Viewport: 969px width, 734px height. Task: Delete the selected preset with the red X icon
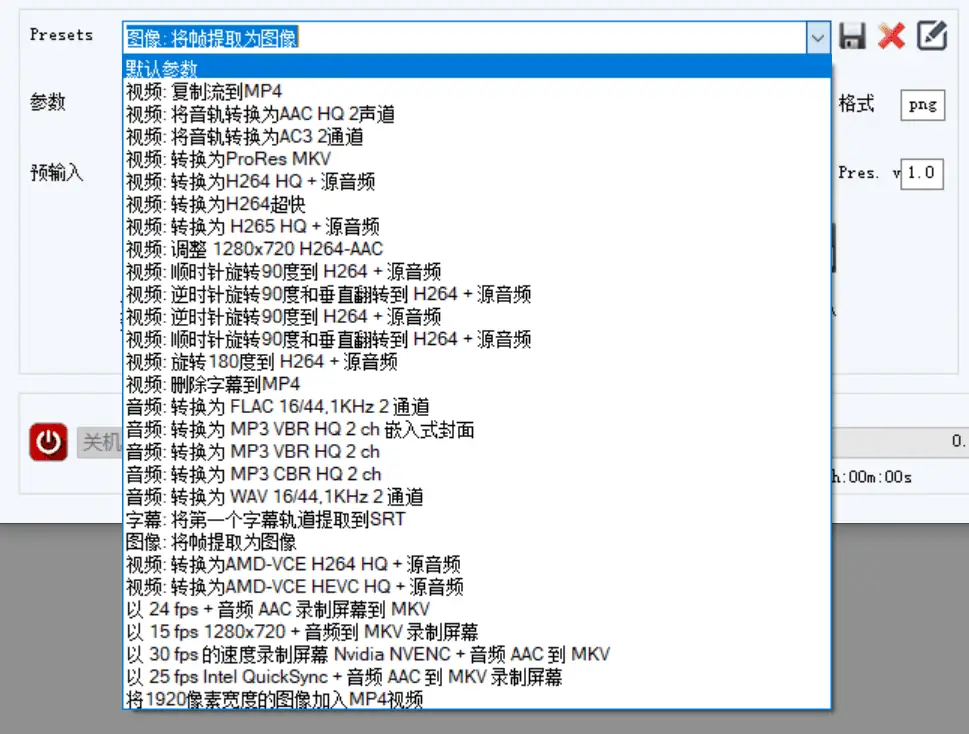pos(892,36)
